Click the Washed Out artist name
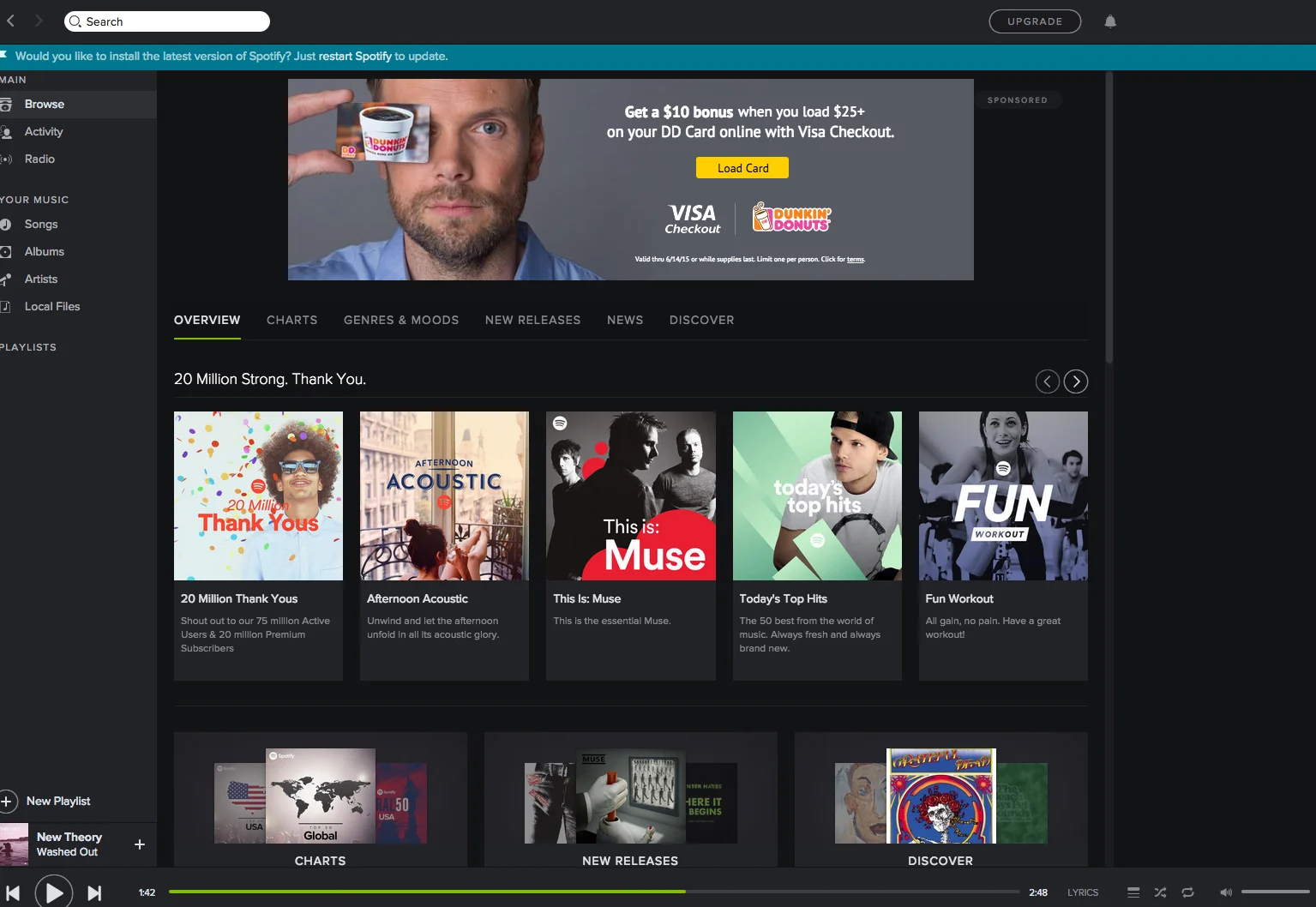Viewport: 1316px width, 907px height. point(67,852)
